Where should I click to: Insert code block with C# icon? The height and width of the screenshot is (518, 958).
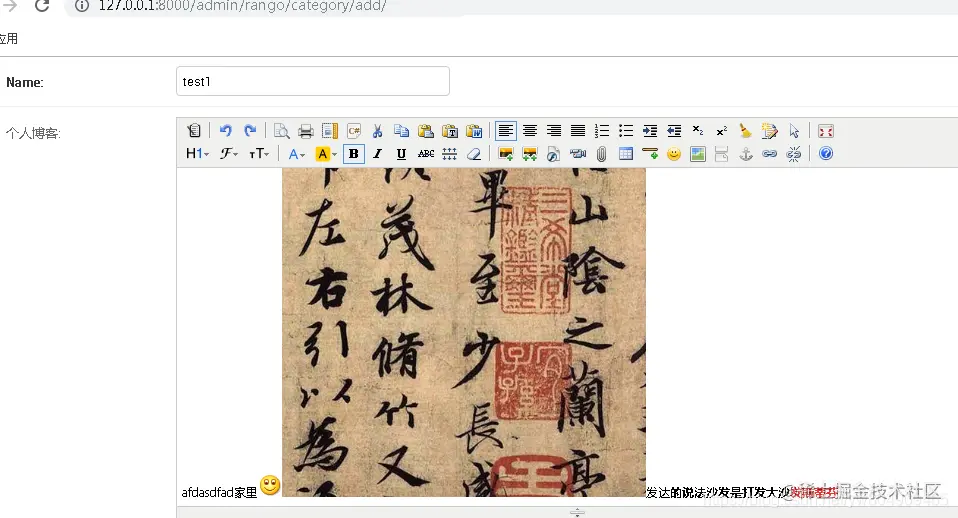coord(354,131)
